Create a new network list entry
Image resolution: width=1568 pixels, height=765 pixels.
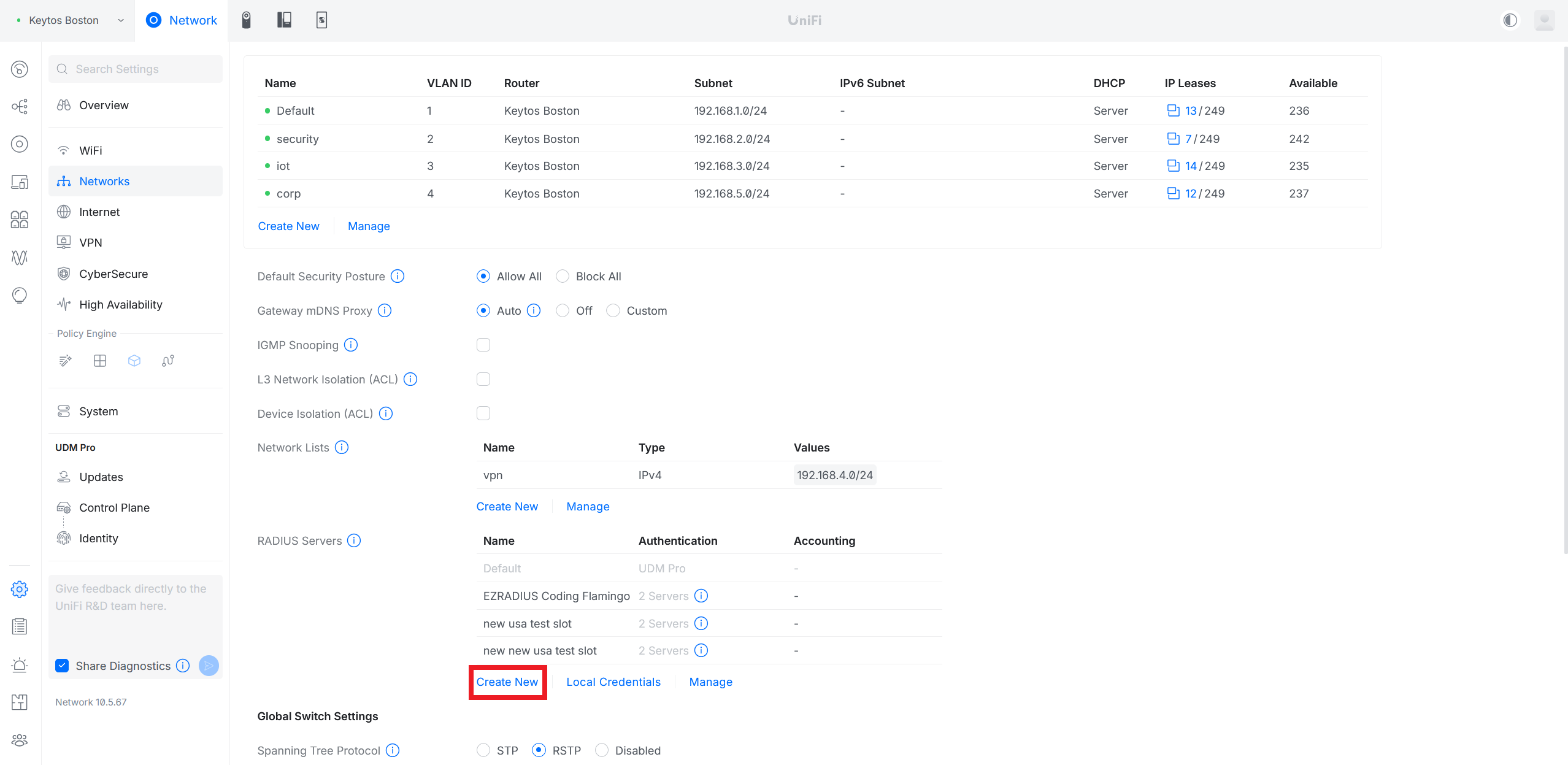click(x=507, y=506)
